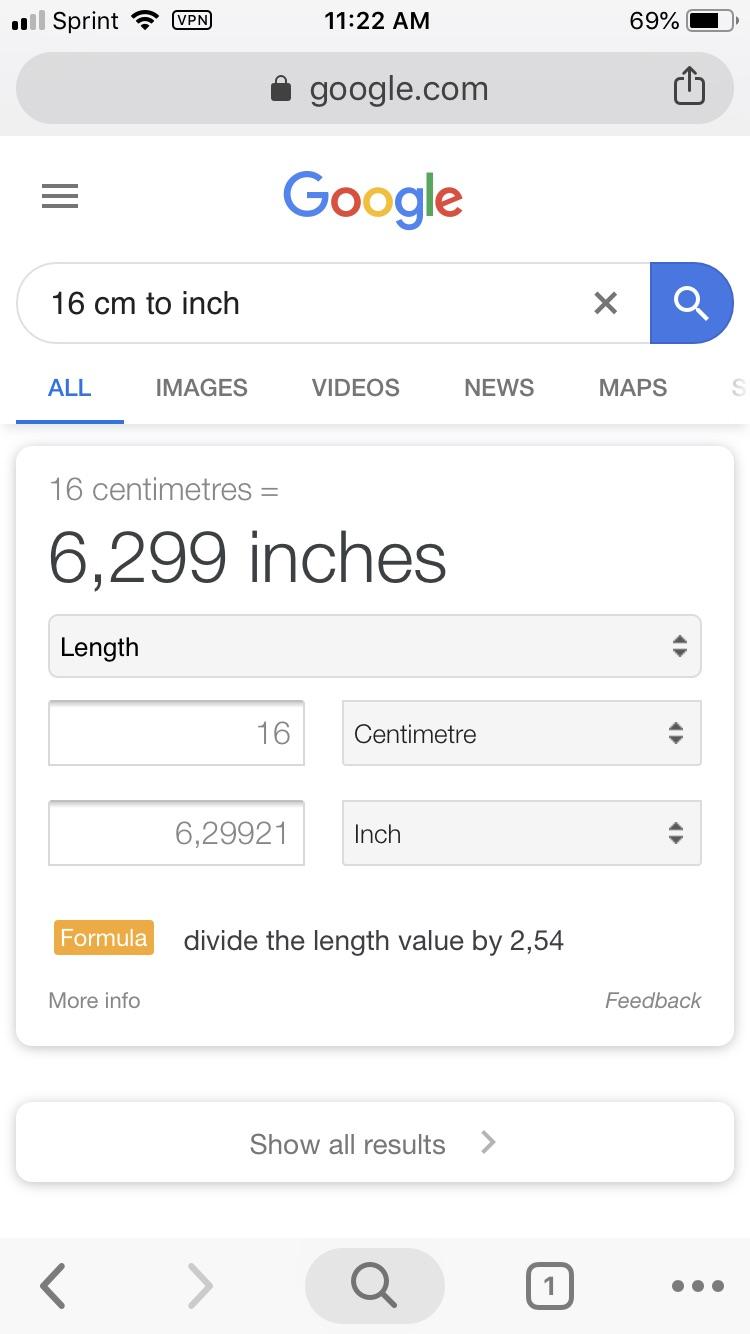
Task: Switch to the MAPS tab
Action: pyautogui.click(x=632, y=388)
